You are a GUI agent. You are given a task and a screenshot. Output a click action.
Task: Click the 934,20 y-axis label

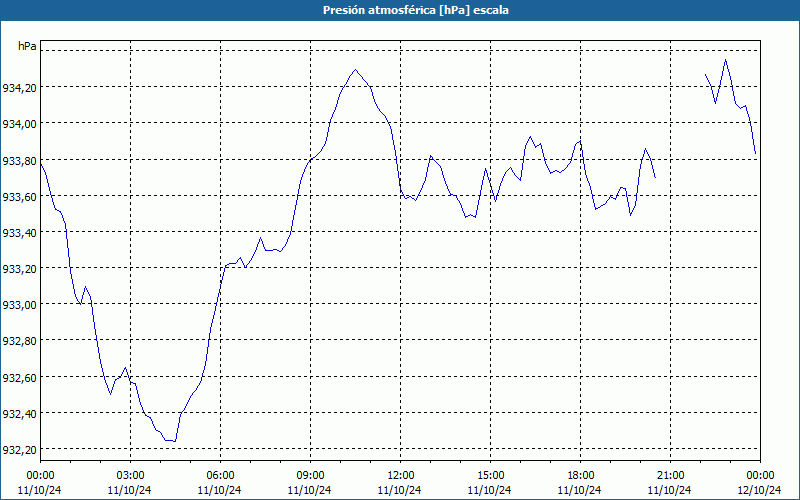pyautogui.click(x=19, y=88)
